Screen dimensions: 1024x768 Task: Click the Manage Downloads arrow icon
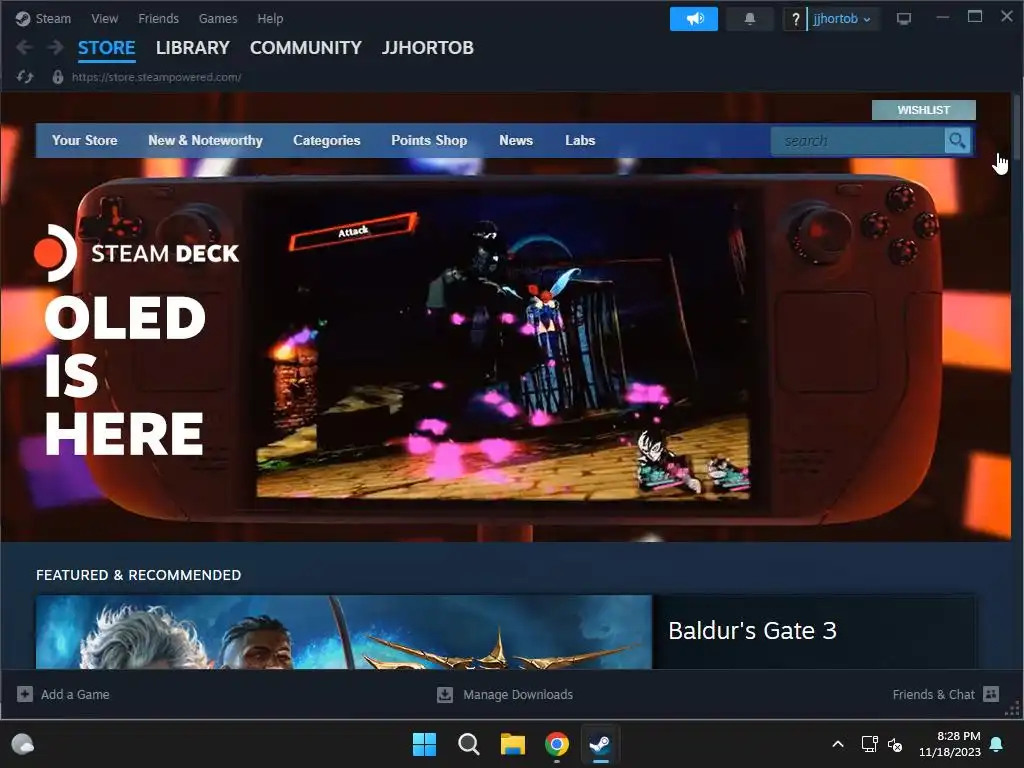point(445,694)
